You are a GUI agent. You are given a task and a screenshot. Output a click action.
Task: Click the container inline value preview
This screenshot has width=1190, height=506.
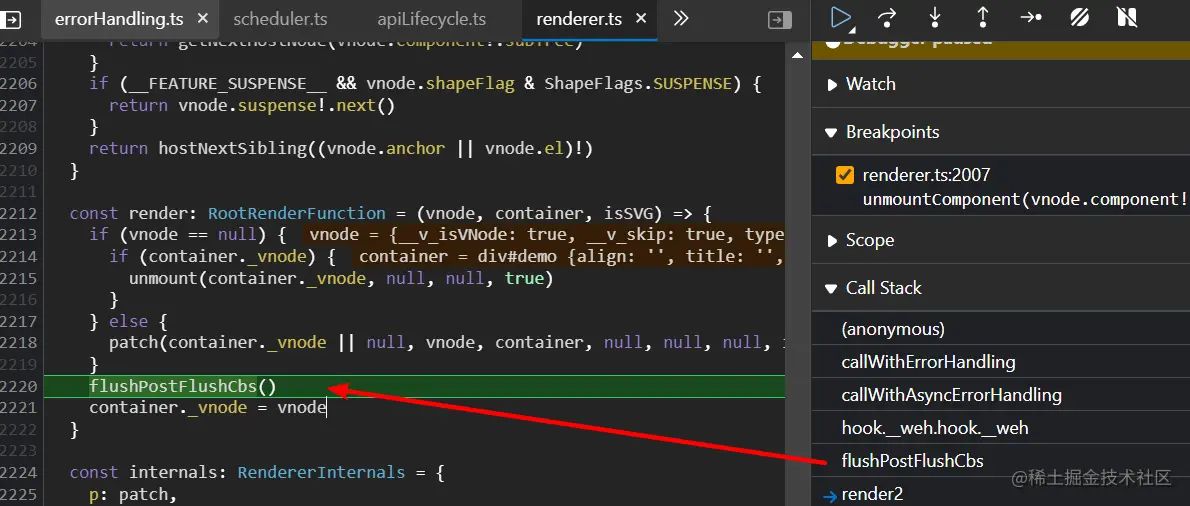(570, 256)
